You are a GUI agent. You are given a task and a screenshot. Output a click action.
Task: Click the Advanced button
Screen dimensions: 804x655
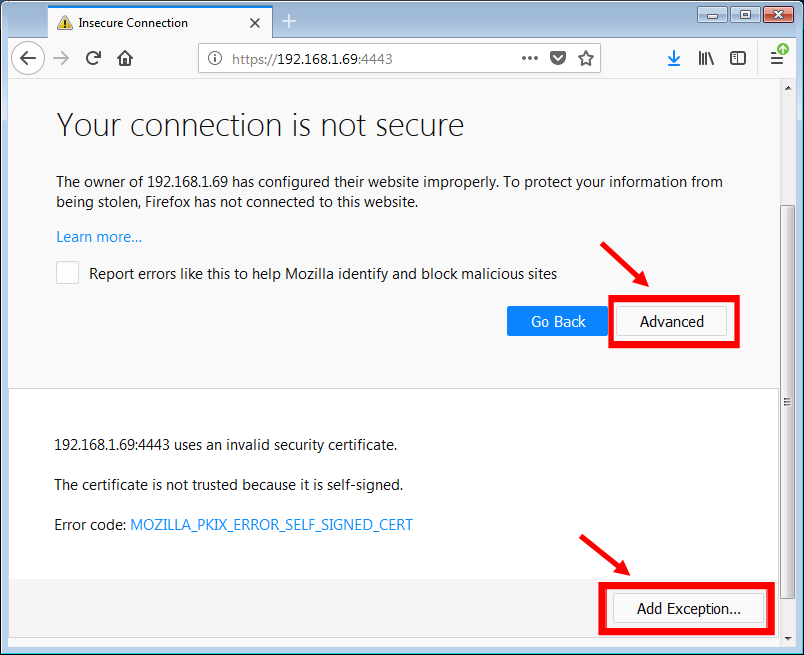672,321
